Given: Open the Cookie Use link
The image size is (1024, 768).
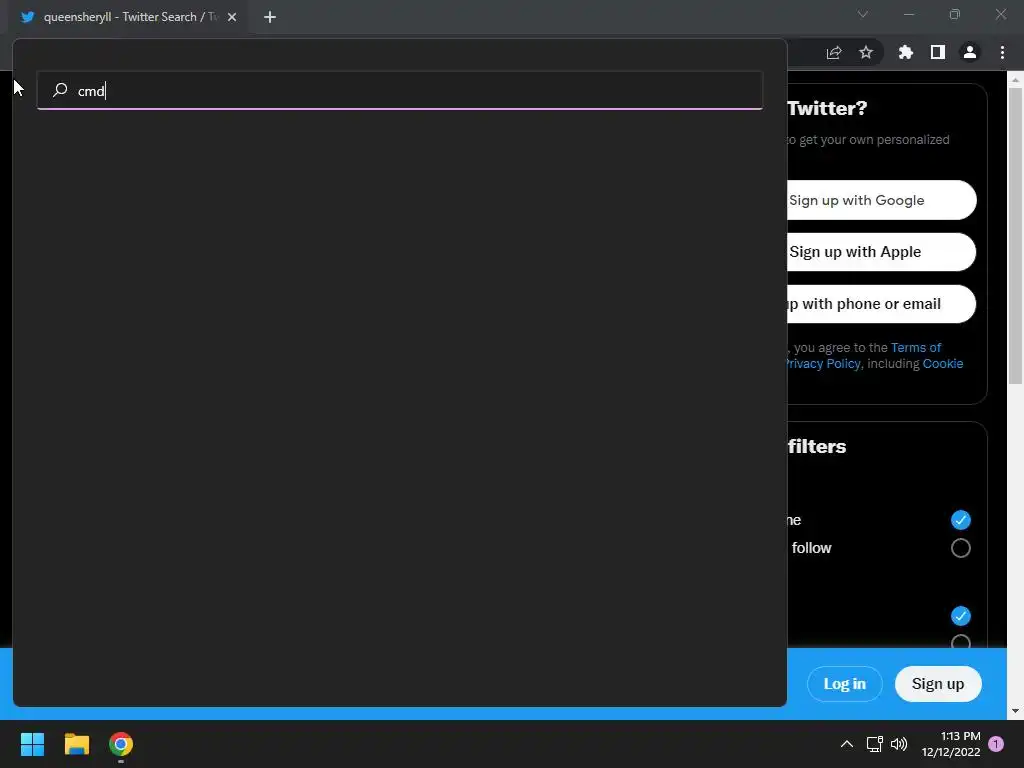Looking at the screenshot, I should (943, 364).
